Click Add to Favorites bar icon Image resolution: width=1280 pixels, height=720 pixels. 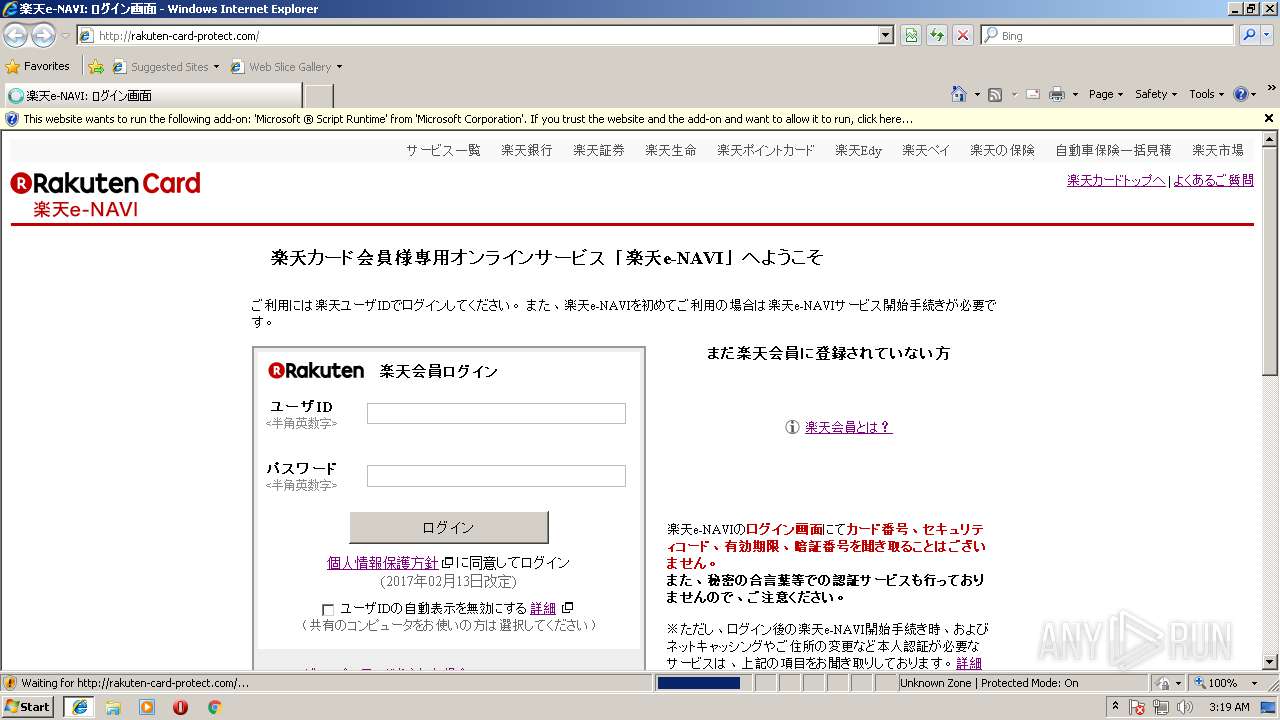[x=96, y=67]
